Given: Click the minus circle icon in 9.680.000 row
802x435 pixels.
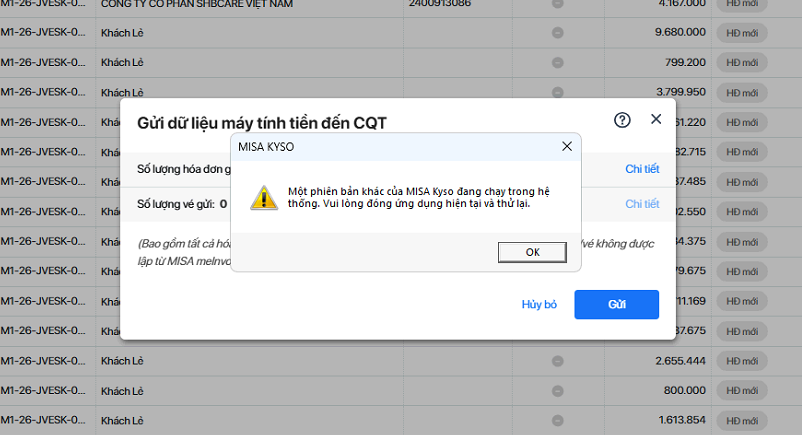Looking at the screenshot, I should pos(557,33).
